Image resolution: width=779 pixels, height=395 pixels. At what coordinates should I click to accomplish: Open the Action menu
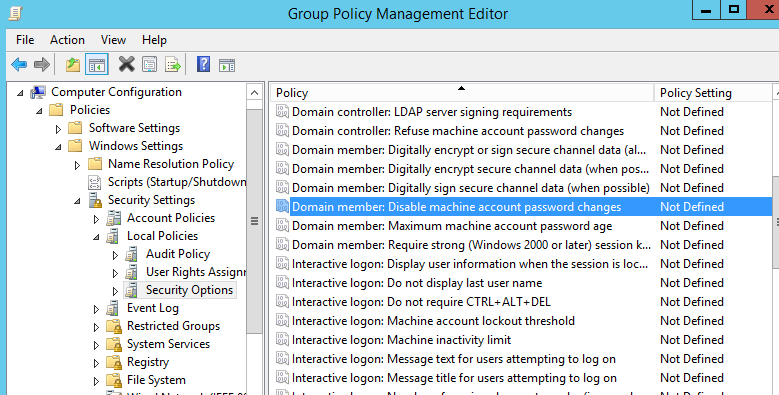click(67, 40)
